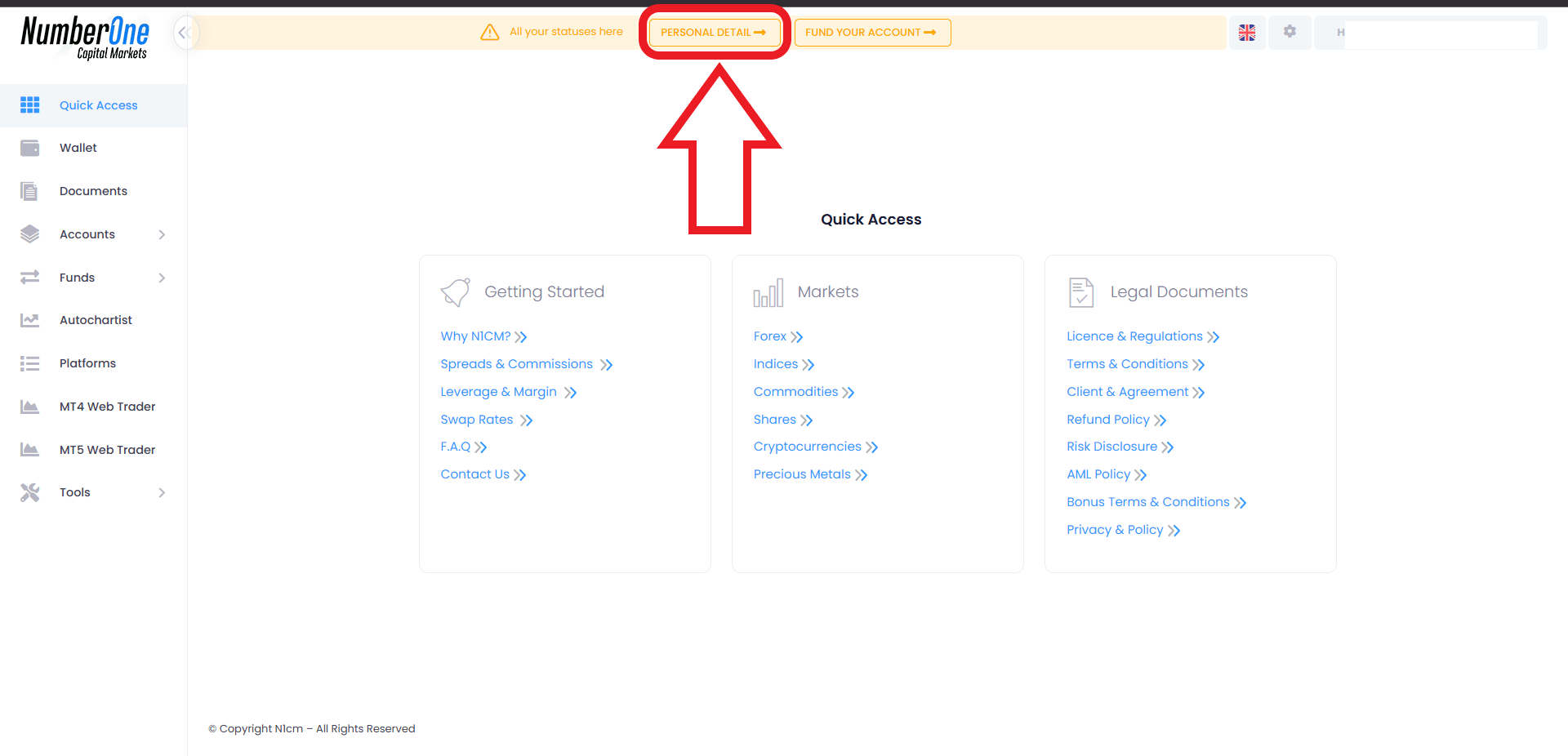Open MT5 Web Trader menu item
This screenshot has width=1568, height=756.
[107, 450]
